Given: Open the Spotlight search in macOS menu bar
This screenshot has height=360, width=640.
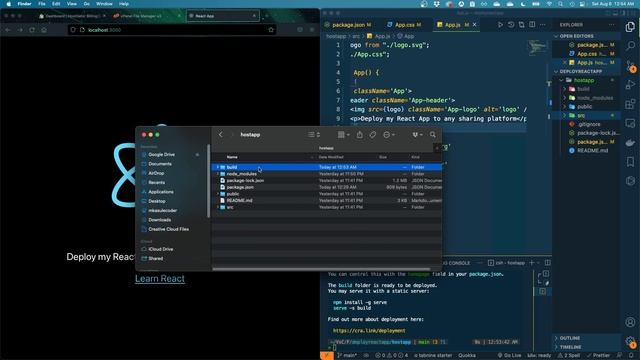Looking at the screenshot, I should pos(560,4).
